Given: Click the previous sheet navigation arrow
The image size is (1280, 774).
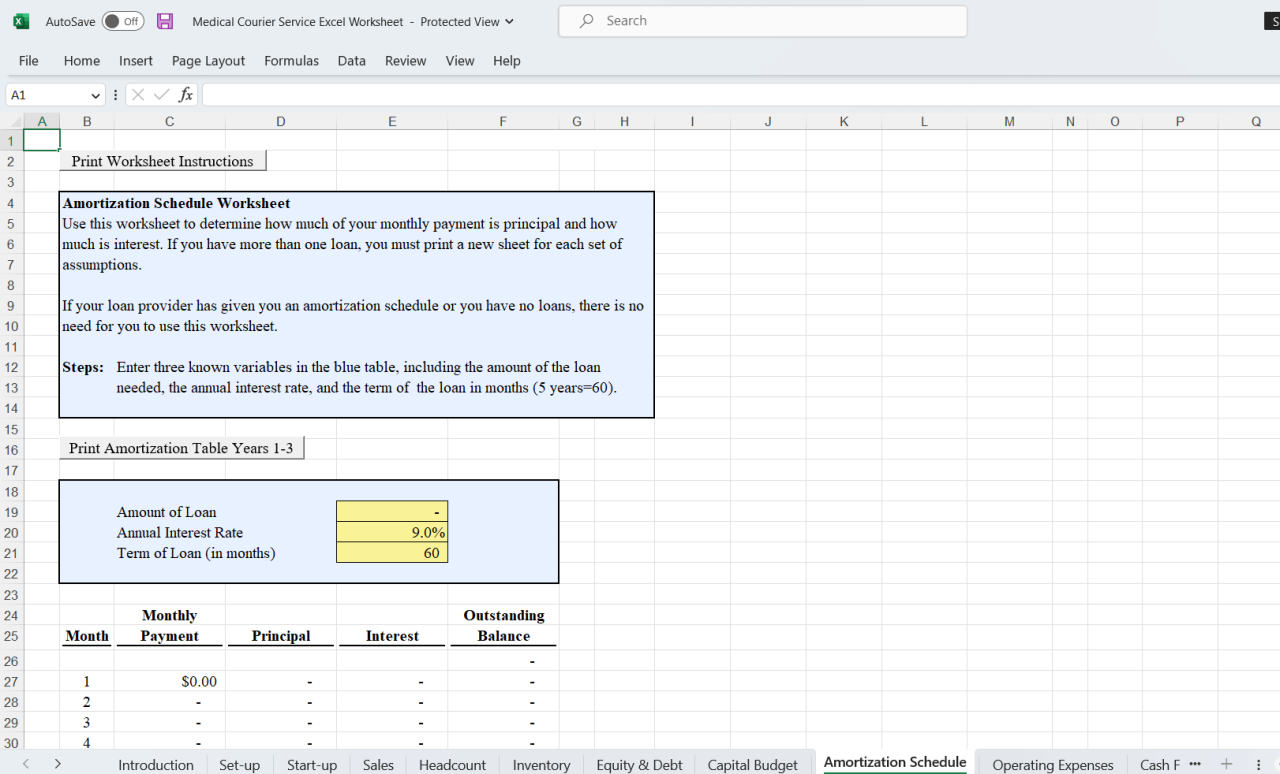Looking at the screenshot, I should click(x=26, y=764).
